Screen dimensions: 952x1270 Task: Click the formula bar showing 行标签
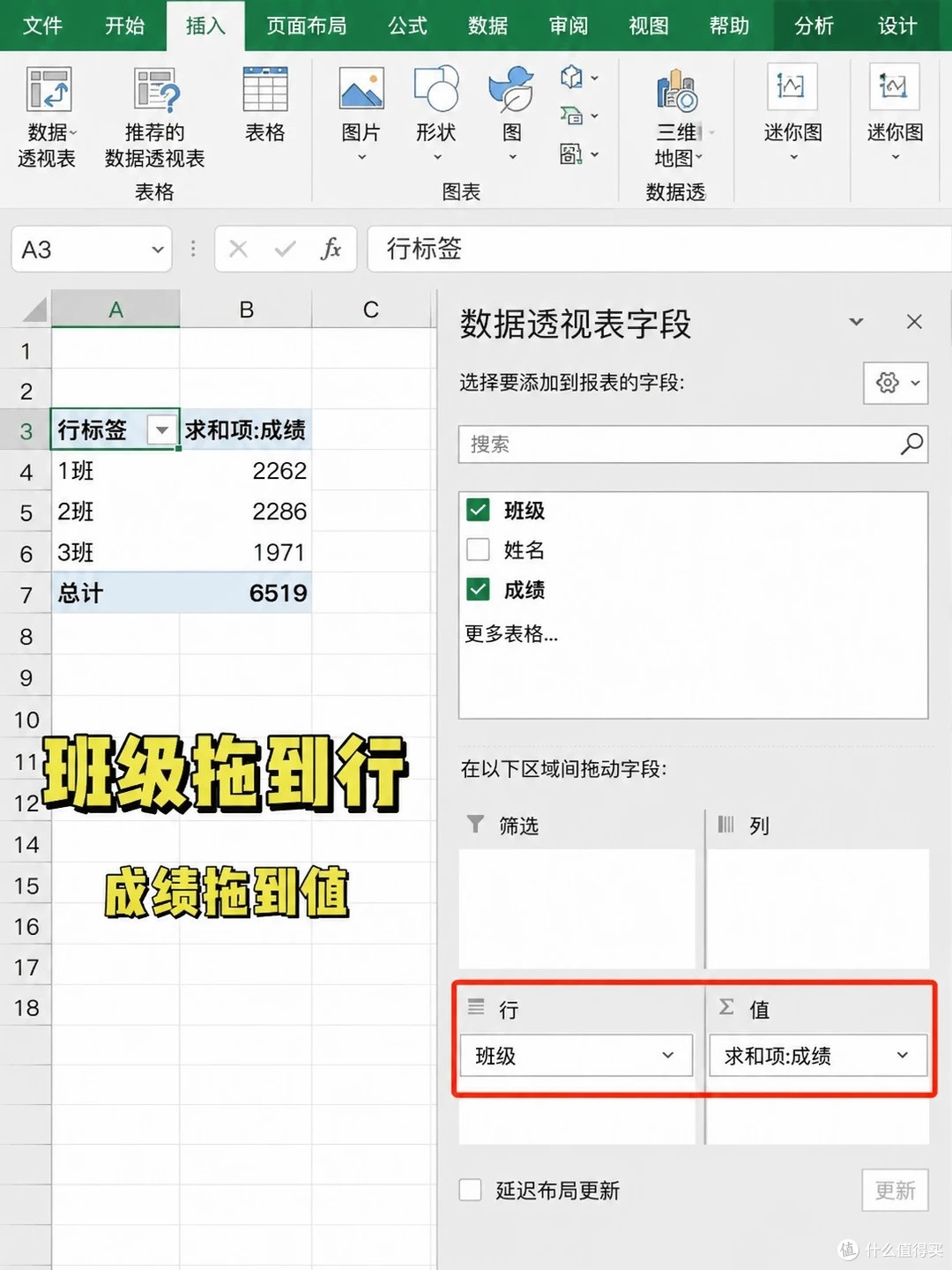(x=659, y=250)
